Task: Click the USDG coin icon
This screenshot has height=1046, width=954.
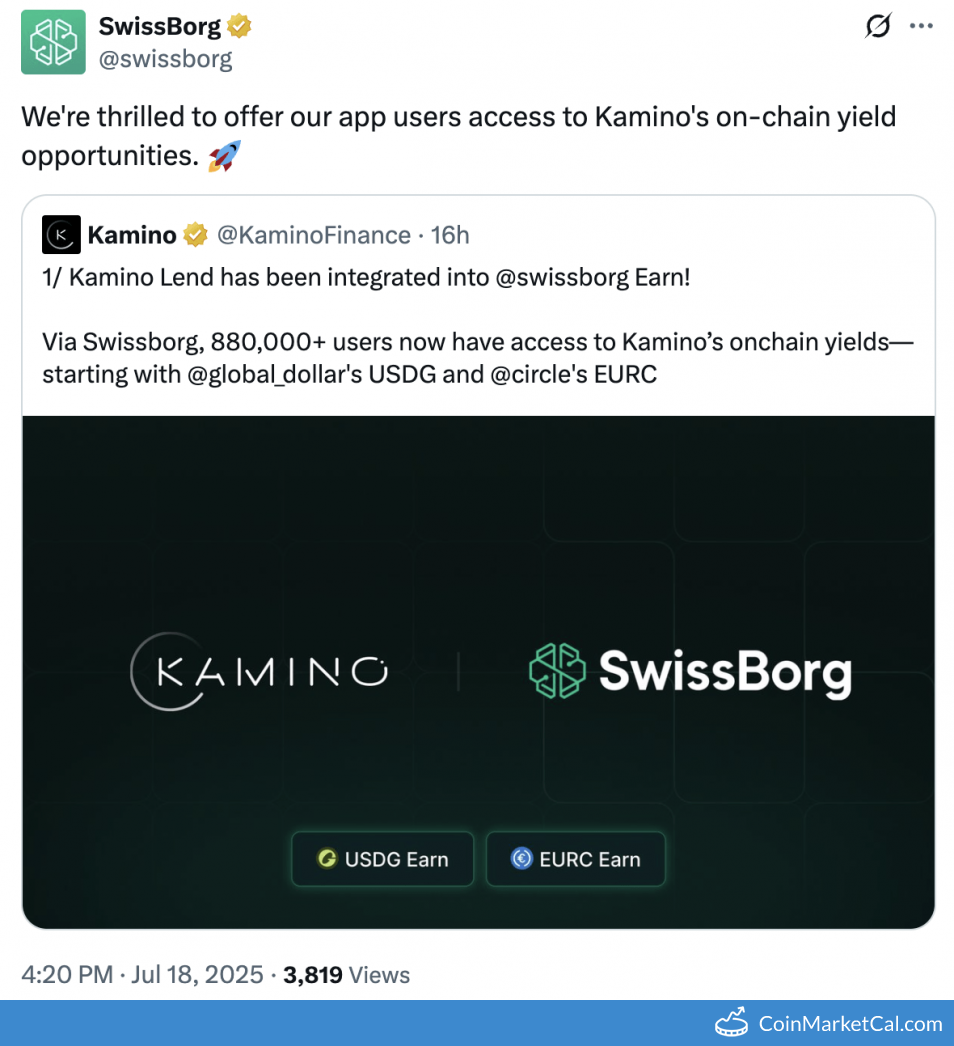Action: pos(327,858)
